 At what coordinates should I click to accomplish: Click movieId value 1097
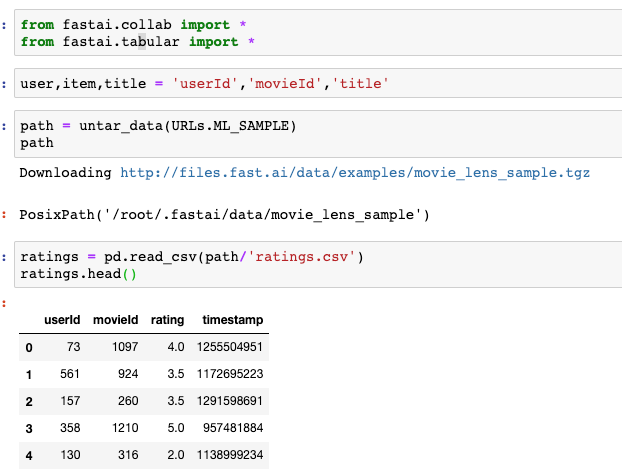125,347
